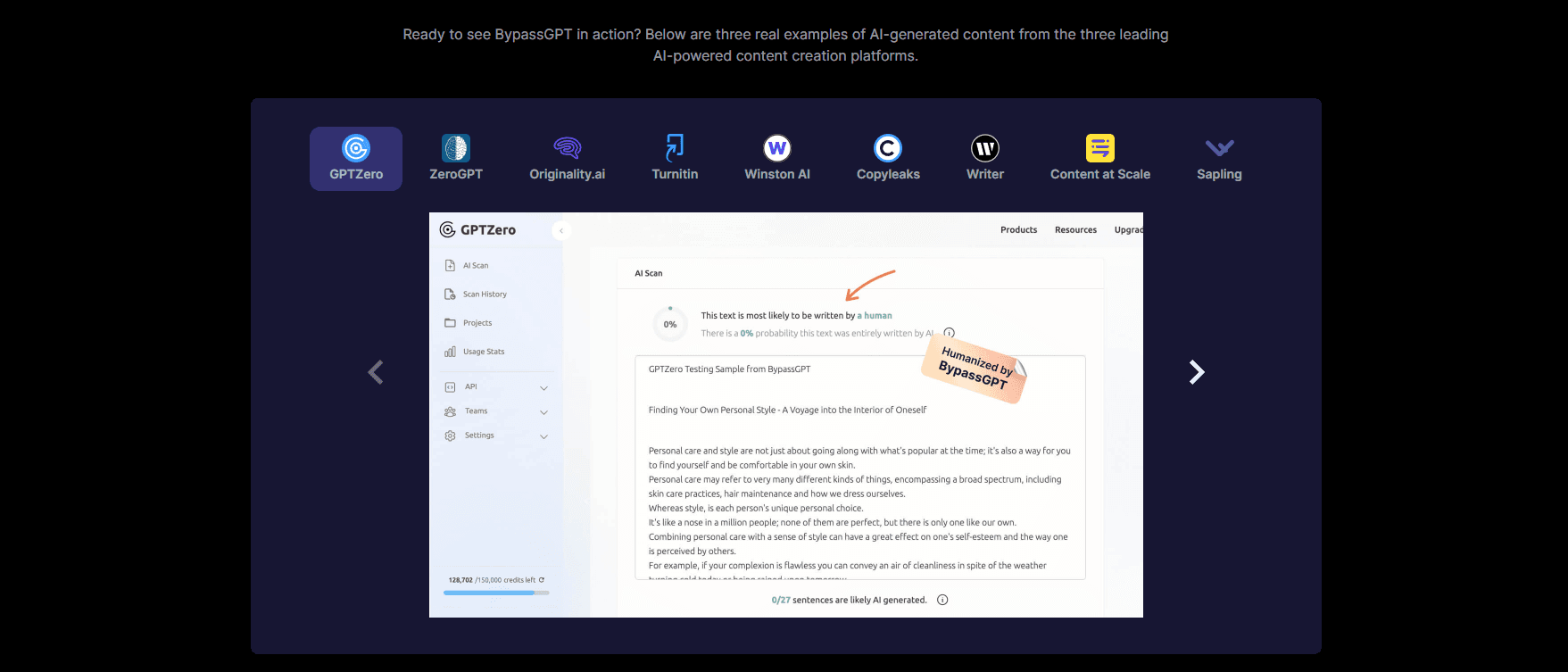Select the Sapling detector tab
This screenshot has height=672, width=1568.
1219,159
